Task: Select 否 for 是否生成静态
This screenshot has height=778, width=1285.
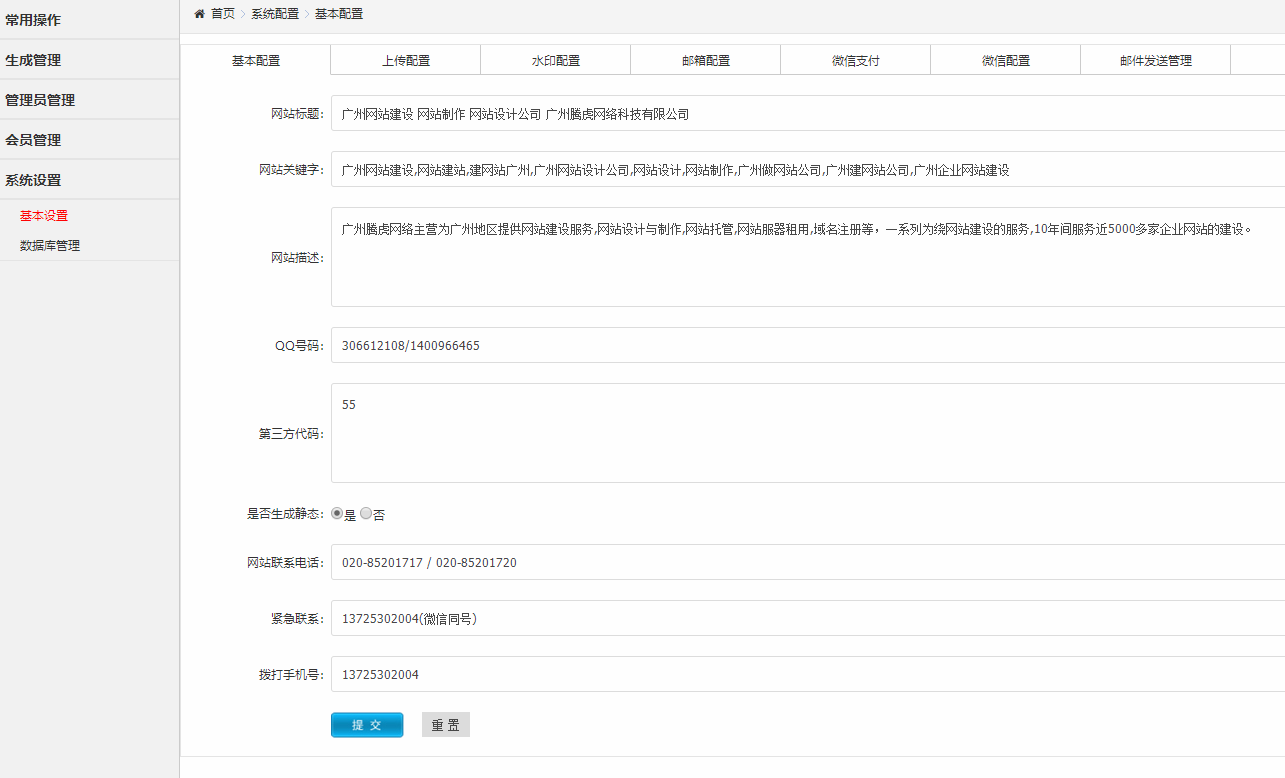Action: [366, 513]
